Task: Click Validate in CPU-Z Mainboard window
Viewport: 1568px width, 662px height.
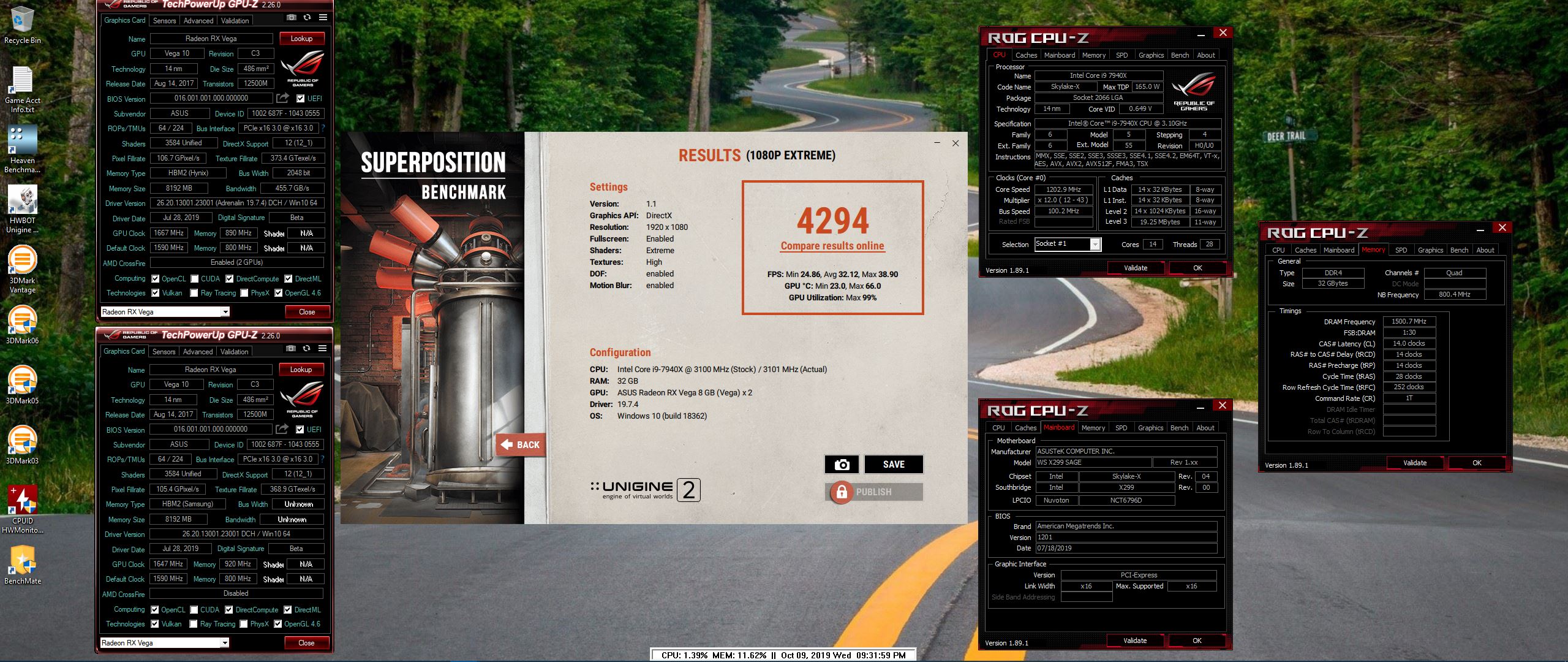Action: 1135,641
